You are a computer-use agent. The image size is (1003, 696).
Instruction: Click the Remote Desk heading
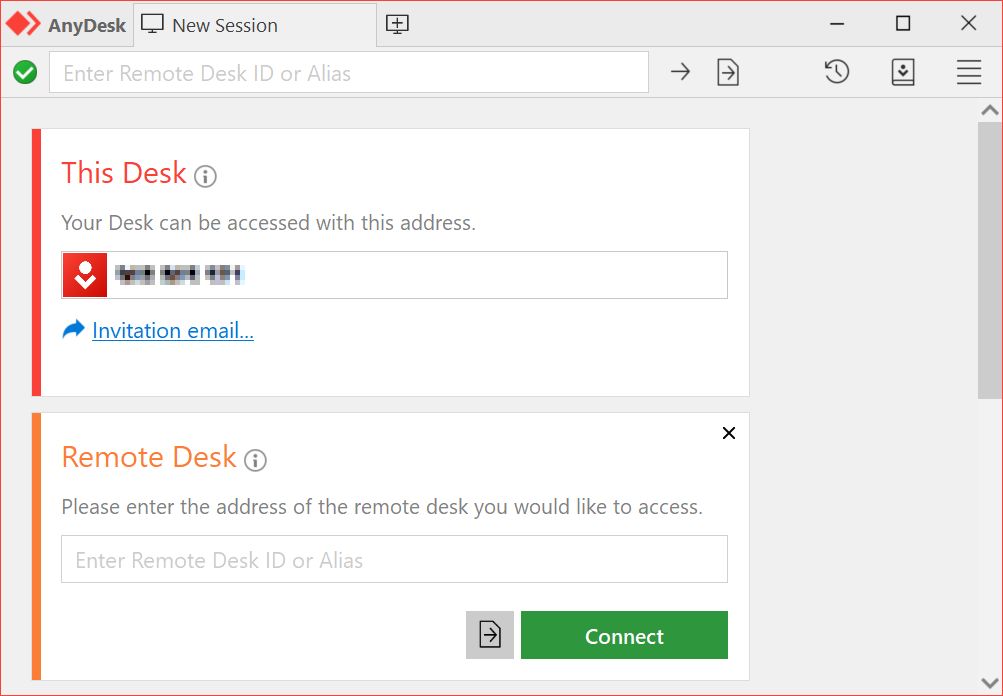pos(149,457)
